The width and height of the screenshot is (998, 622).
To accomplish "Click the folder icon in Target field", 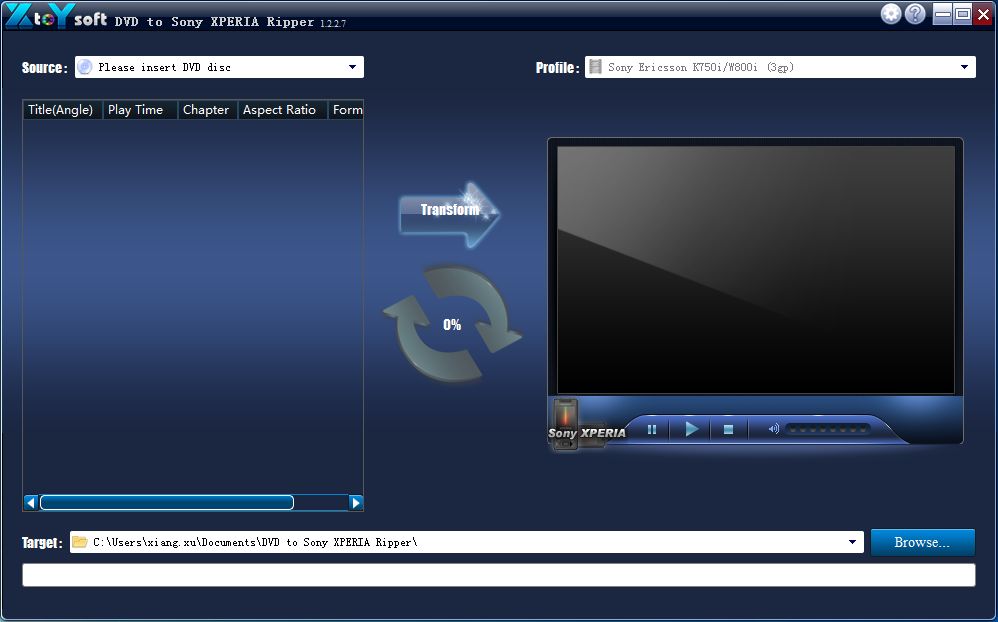I will coord(80,542).
